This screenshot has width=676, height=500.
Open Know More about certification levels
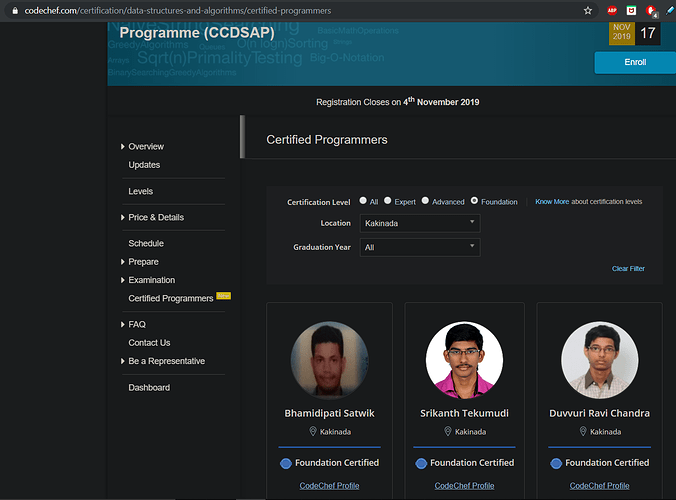pyautogui.click(x=552, y=201)
